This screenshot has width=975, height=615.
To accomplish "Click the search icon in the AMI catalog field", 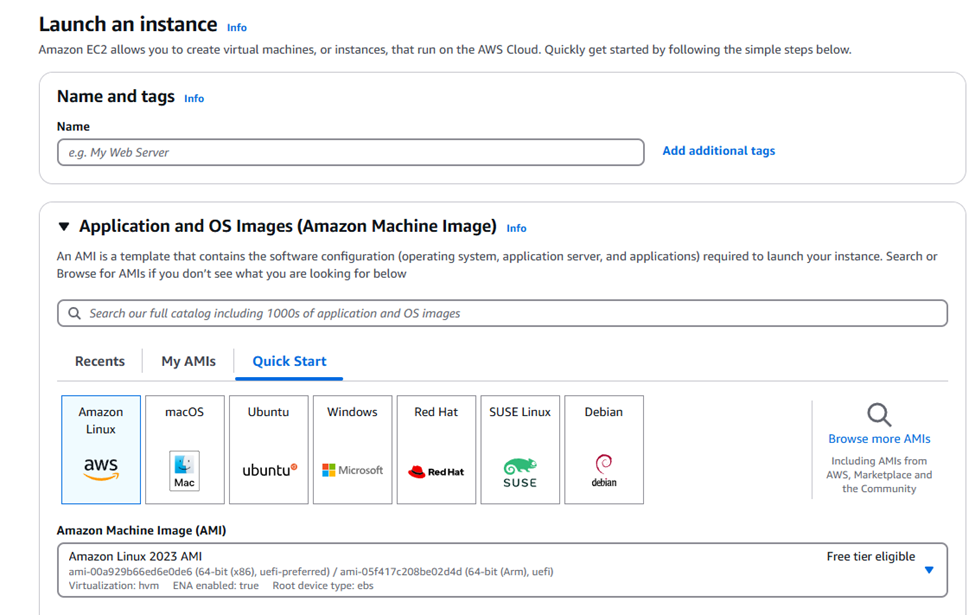I will 75,313.
